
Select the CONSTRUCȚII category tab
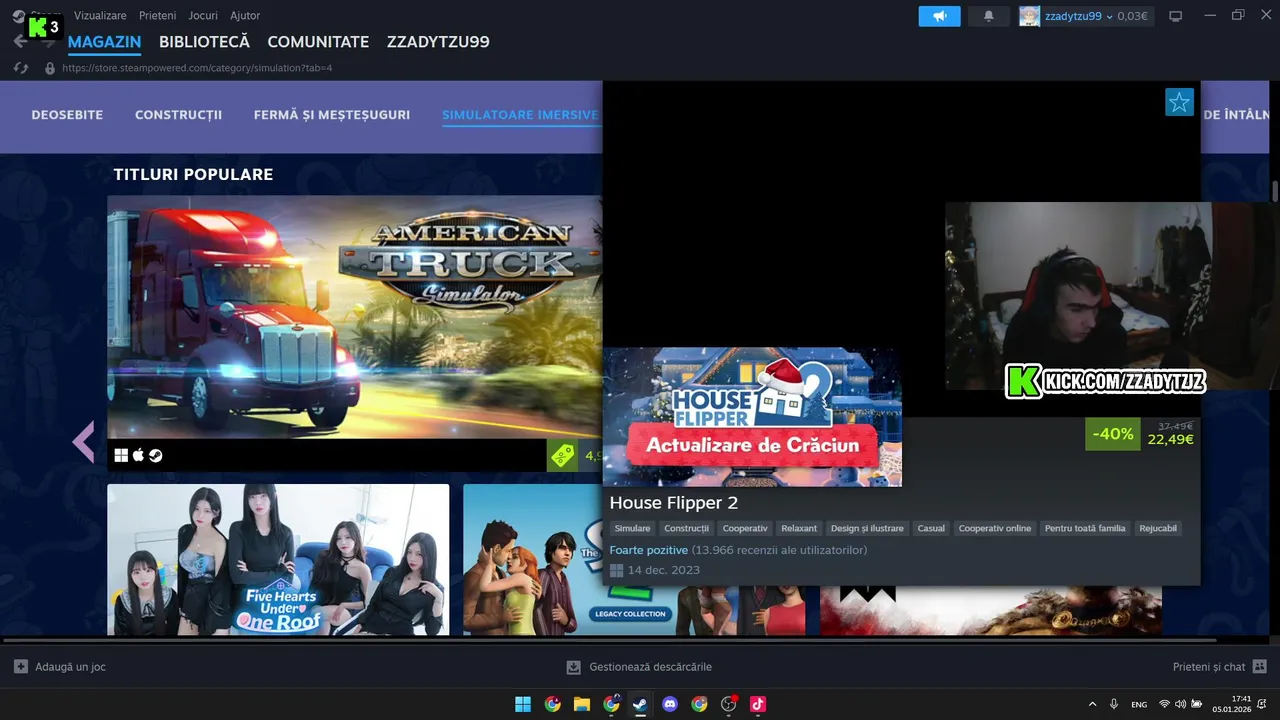(x=178, y=115)
